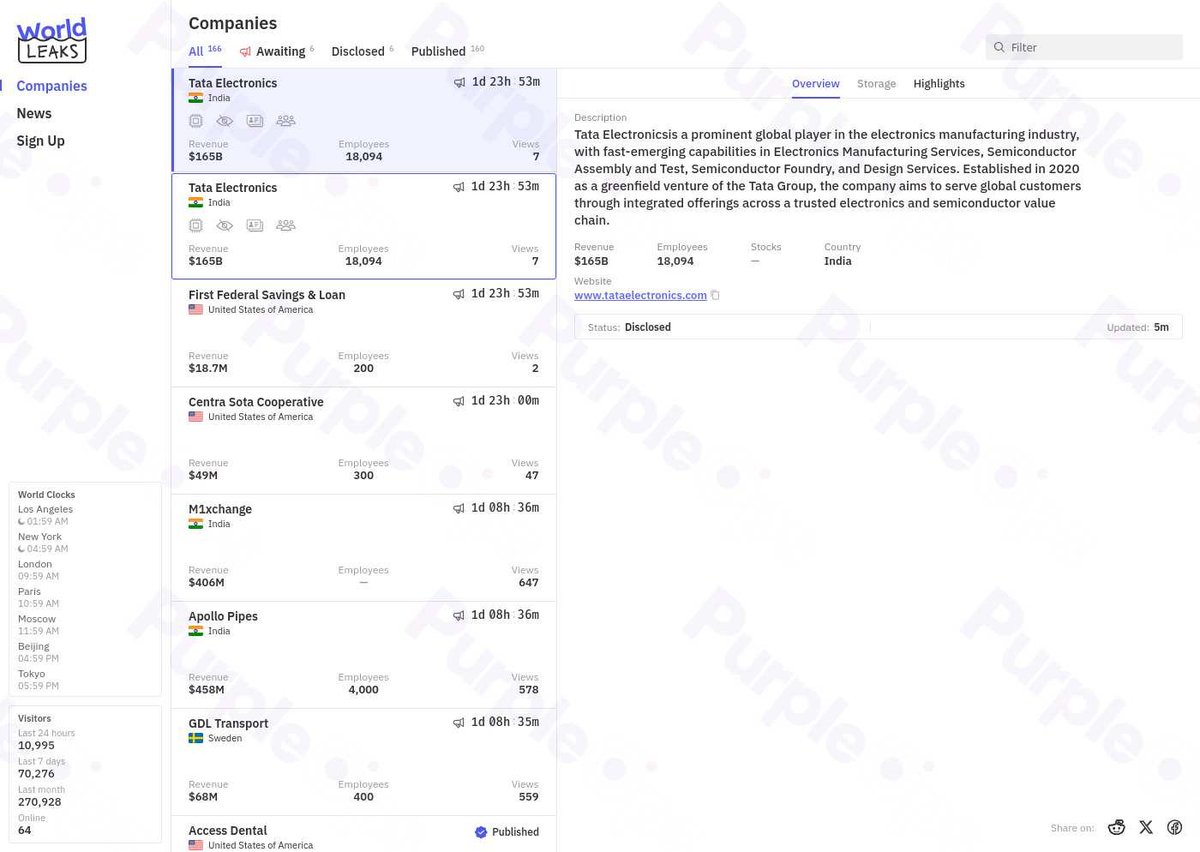The width and height of the screenshot is (1200, 852).
Task: Select the Overview tab
Action: (x=816, y=84)
